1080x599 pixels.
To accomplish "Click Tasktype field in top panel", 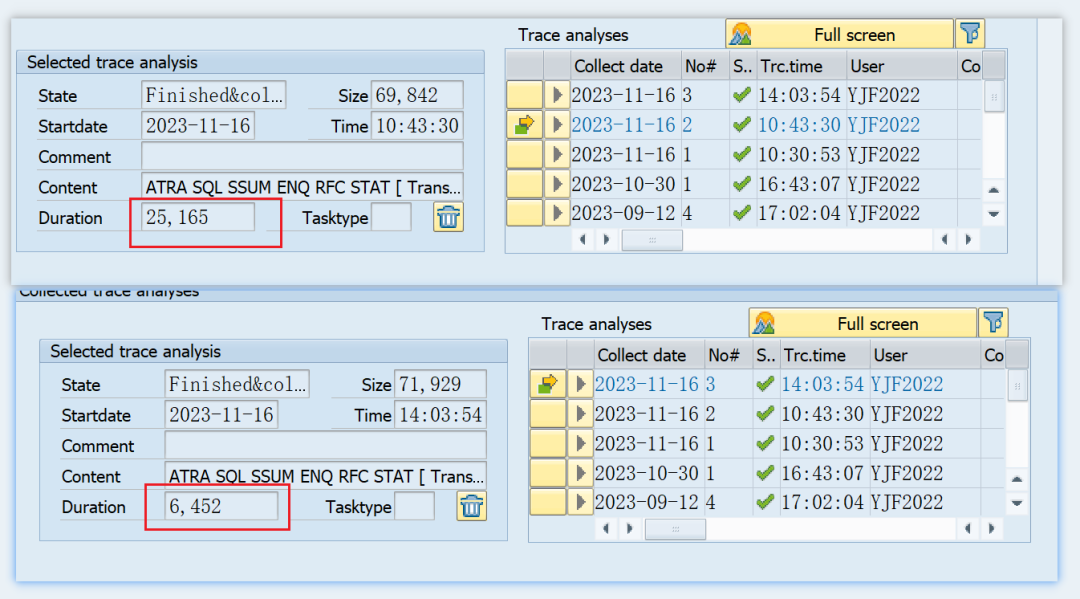I will (391, 218).
